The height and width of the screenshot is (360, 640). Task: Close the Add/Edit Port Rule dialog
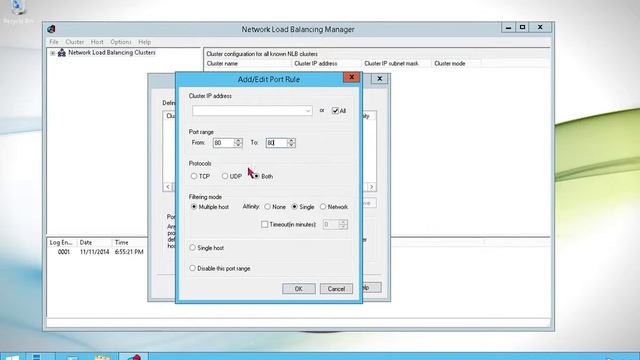pos(351,77)
